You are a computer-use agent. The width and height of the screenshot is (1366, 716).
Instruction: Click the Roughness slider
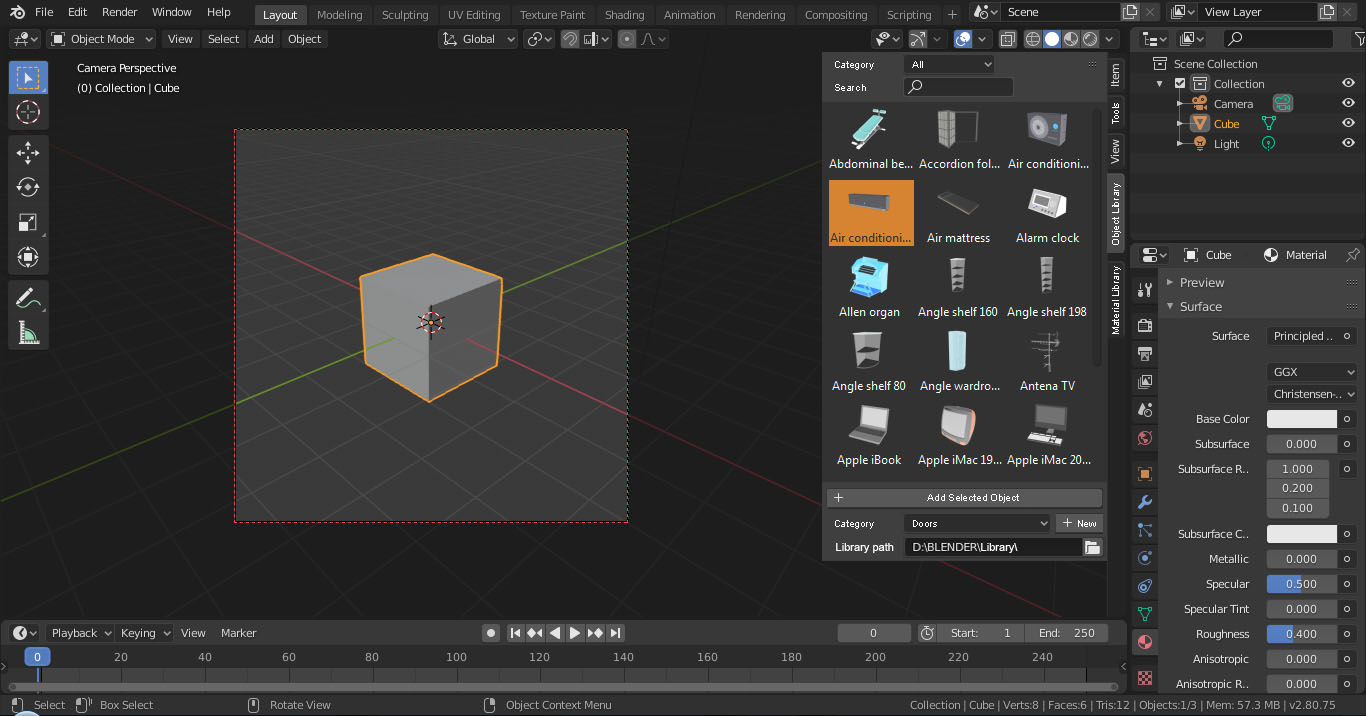pyautogui.click(x=1302, y=634)
